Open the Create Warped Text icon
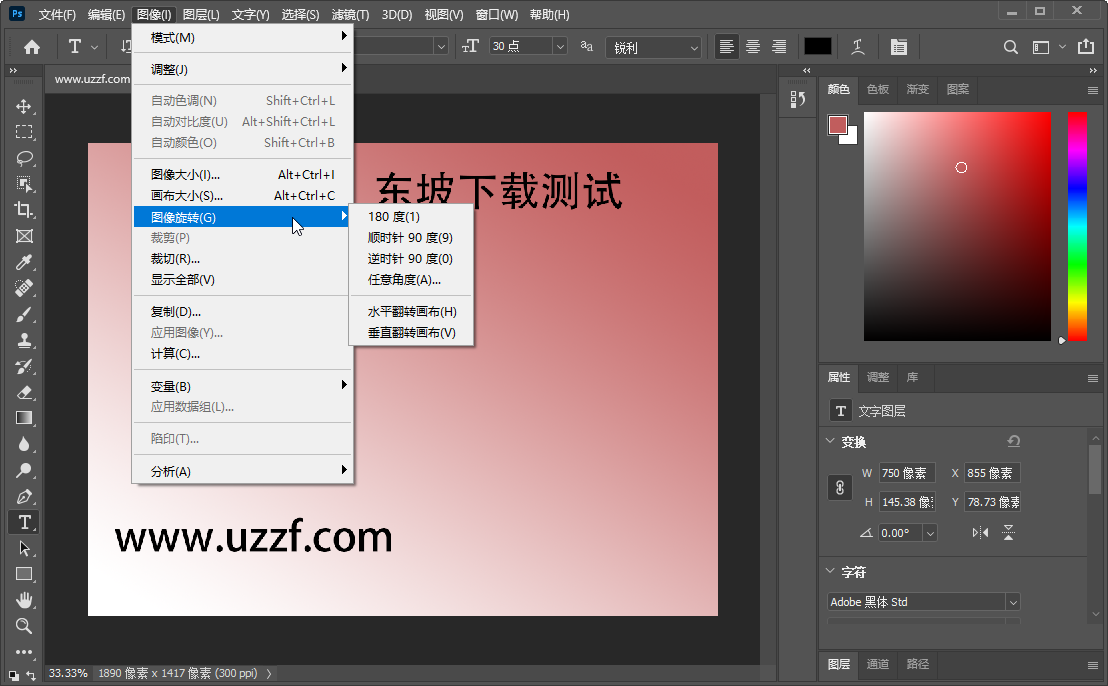 858,47
